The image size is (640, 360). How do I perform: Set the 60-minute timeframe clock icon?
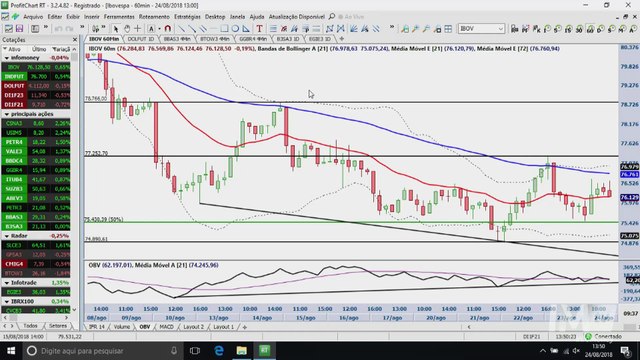[590, 29]
